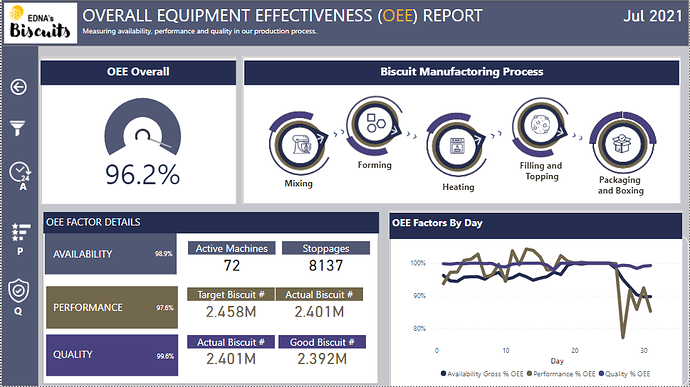This screenshot has width=690, height=387.
Task: Click the 96.2% overall OEE value
Action: pos(143,174)
